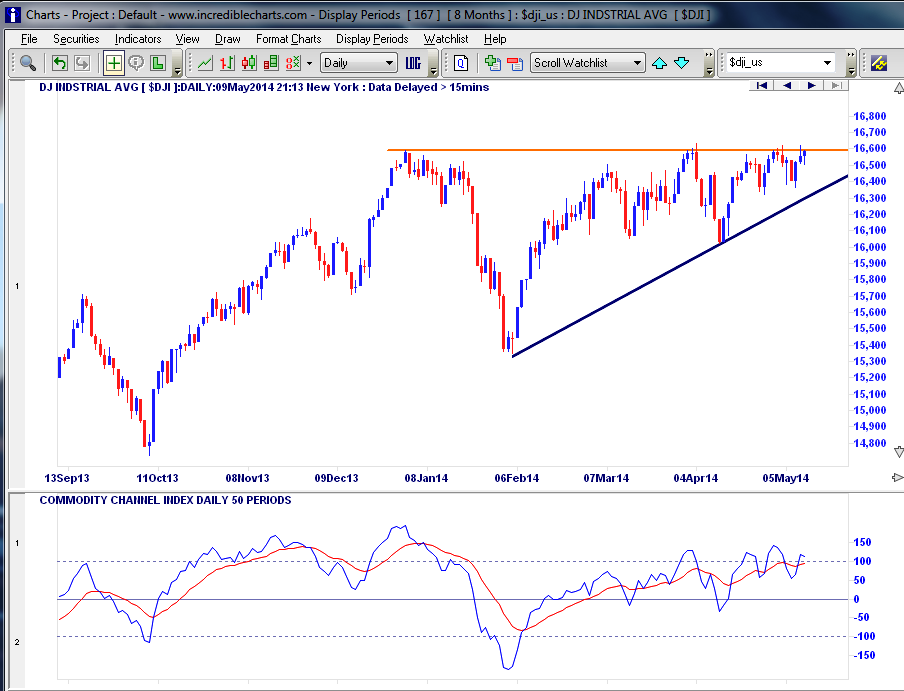Click the 11Oct13 date axis label
The height and width of the screenshot is (691, 904).
pyautogui.click(x=157, y=478)
